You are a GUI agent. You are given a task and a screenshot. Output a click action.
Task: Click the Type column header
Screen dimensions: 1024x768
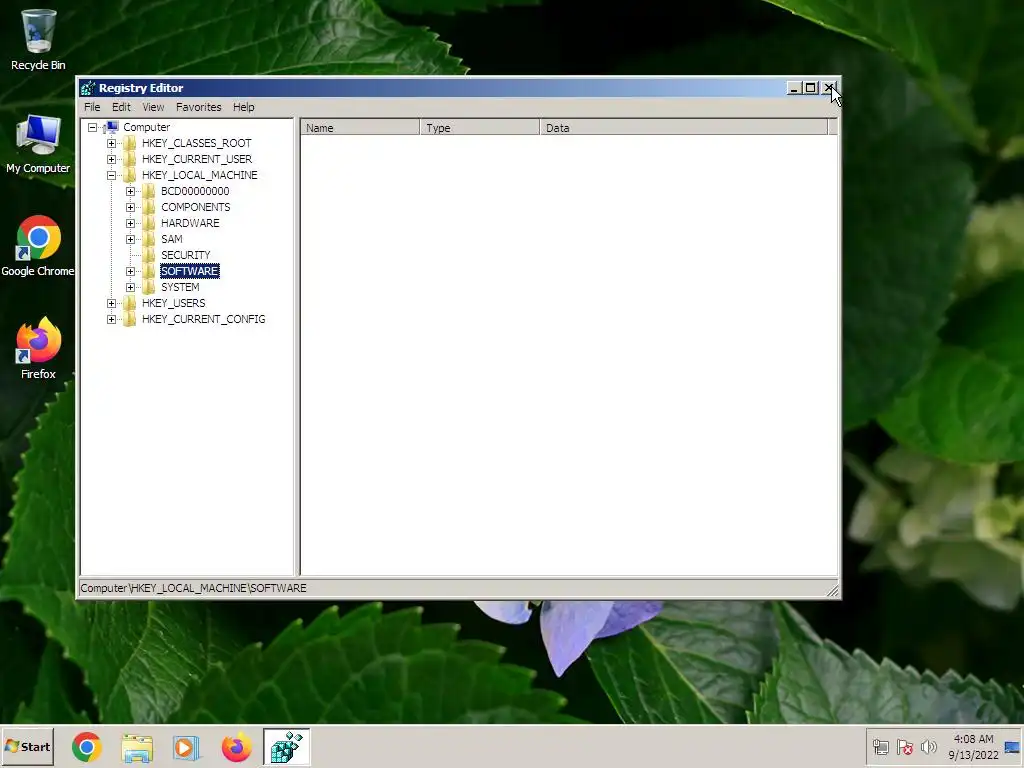[480, 127]
